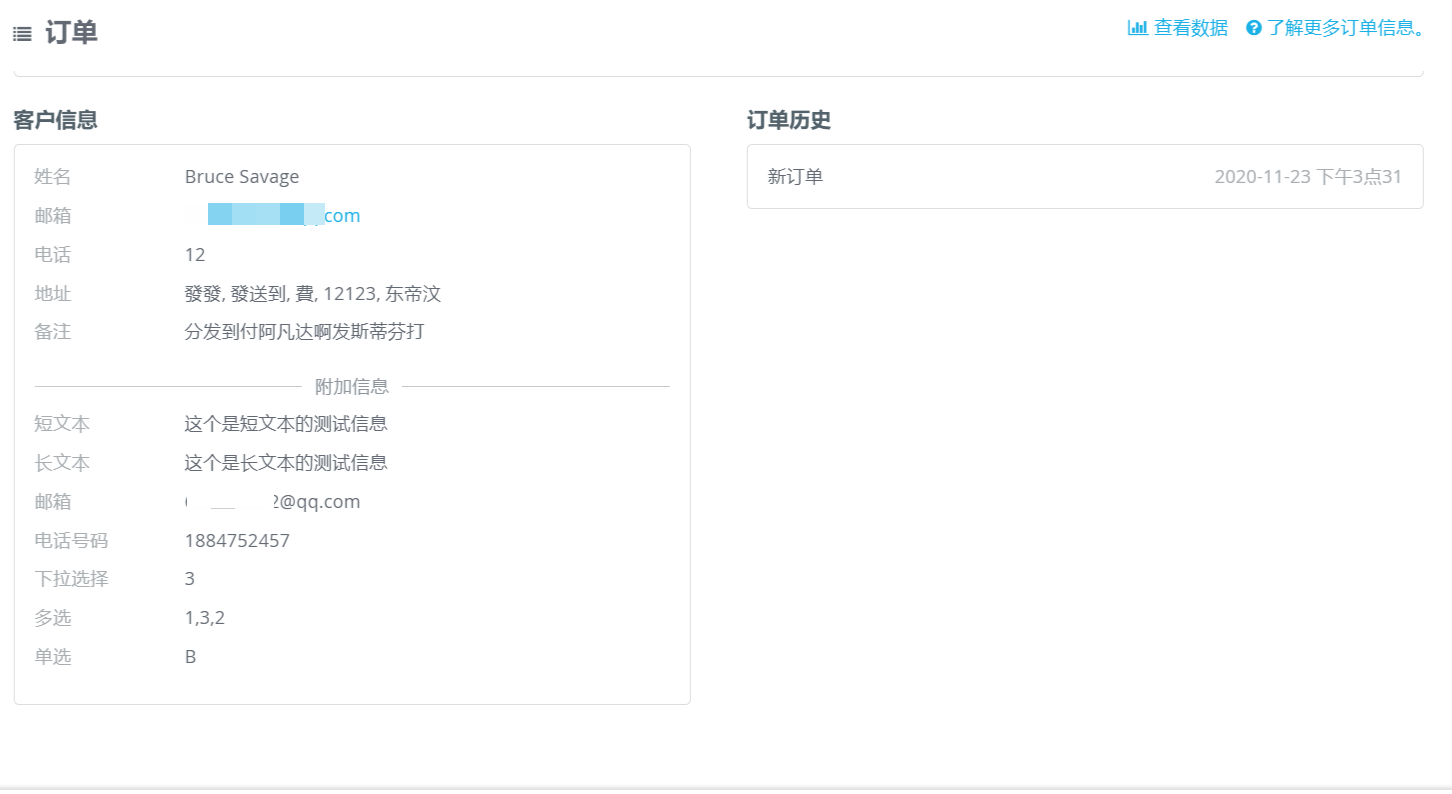Click customer name Bruce Savage
This screenshot has height=794, width=1452.
click(x=242, y=177)
